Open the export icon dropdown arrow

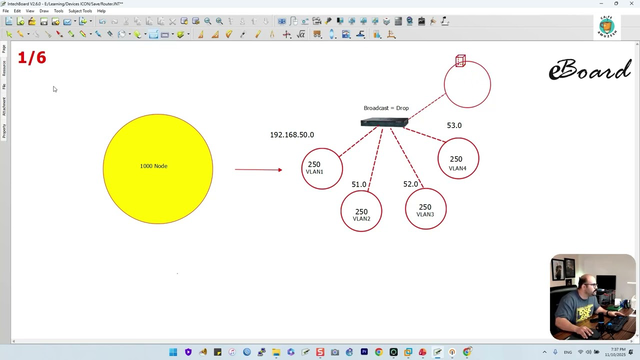[91, 21]
